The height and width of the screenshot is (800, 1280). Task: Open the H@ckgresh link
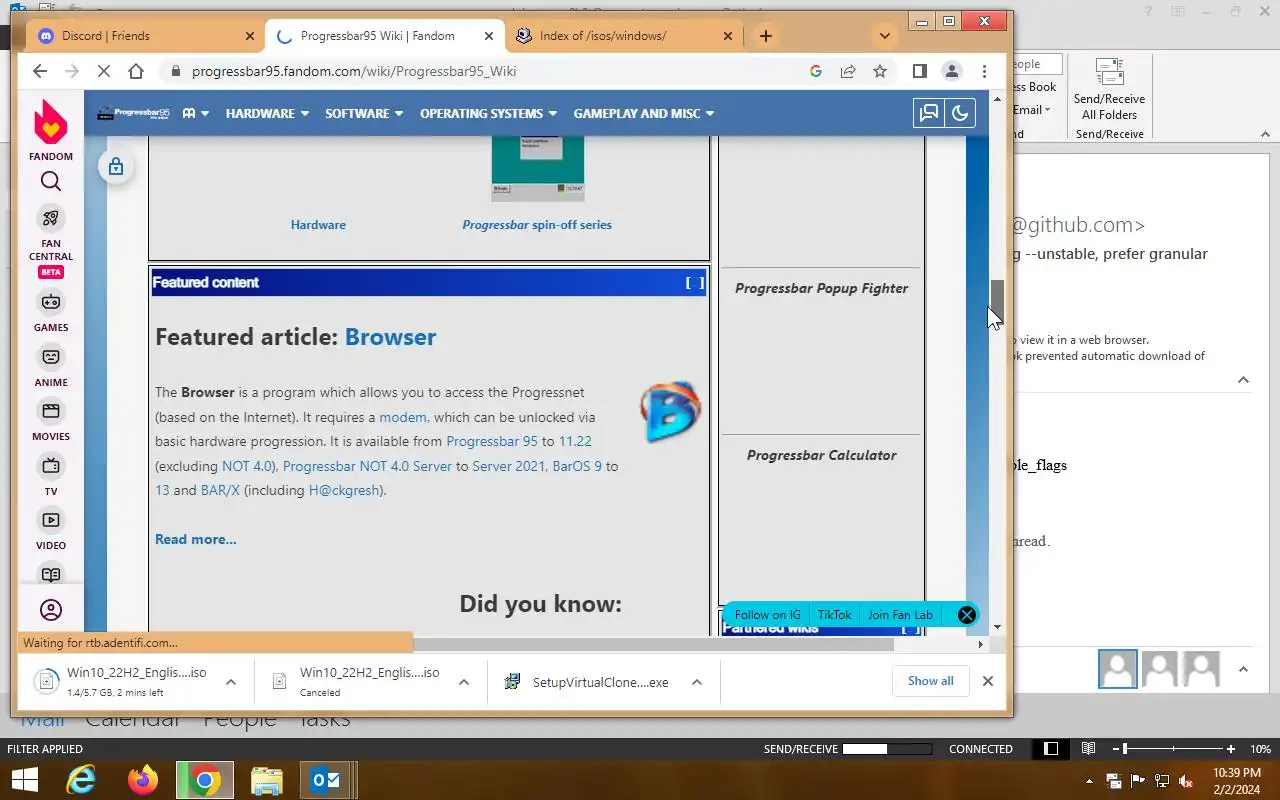coord(343,490)
